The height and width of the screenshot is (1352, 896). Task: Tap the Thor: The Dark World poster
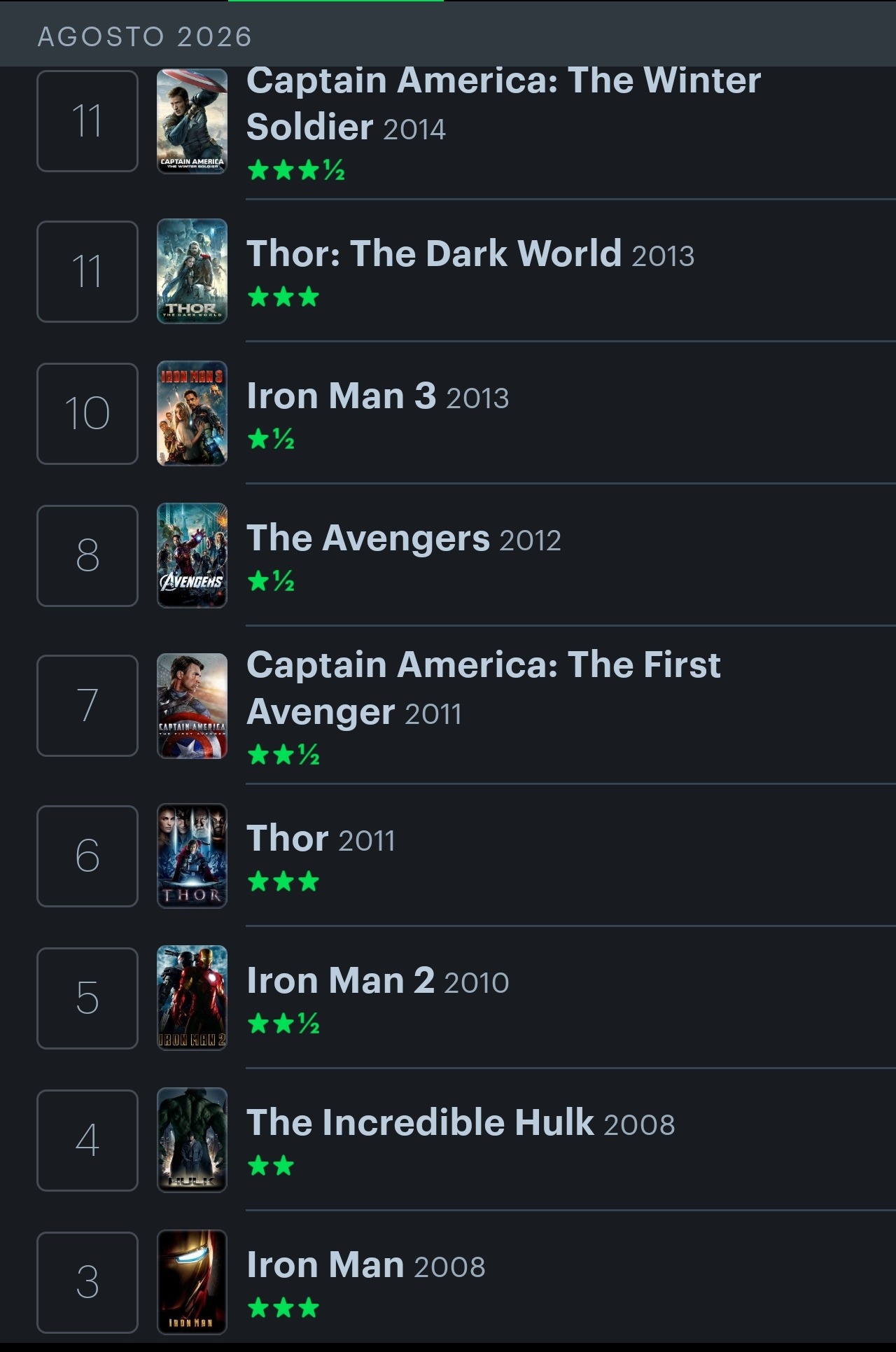pos(192,272)
